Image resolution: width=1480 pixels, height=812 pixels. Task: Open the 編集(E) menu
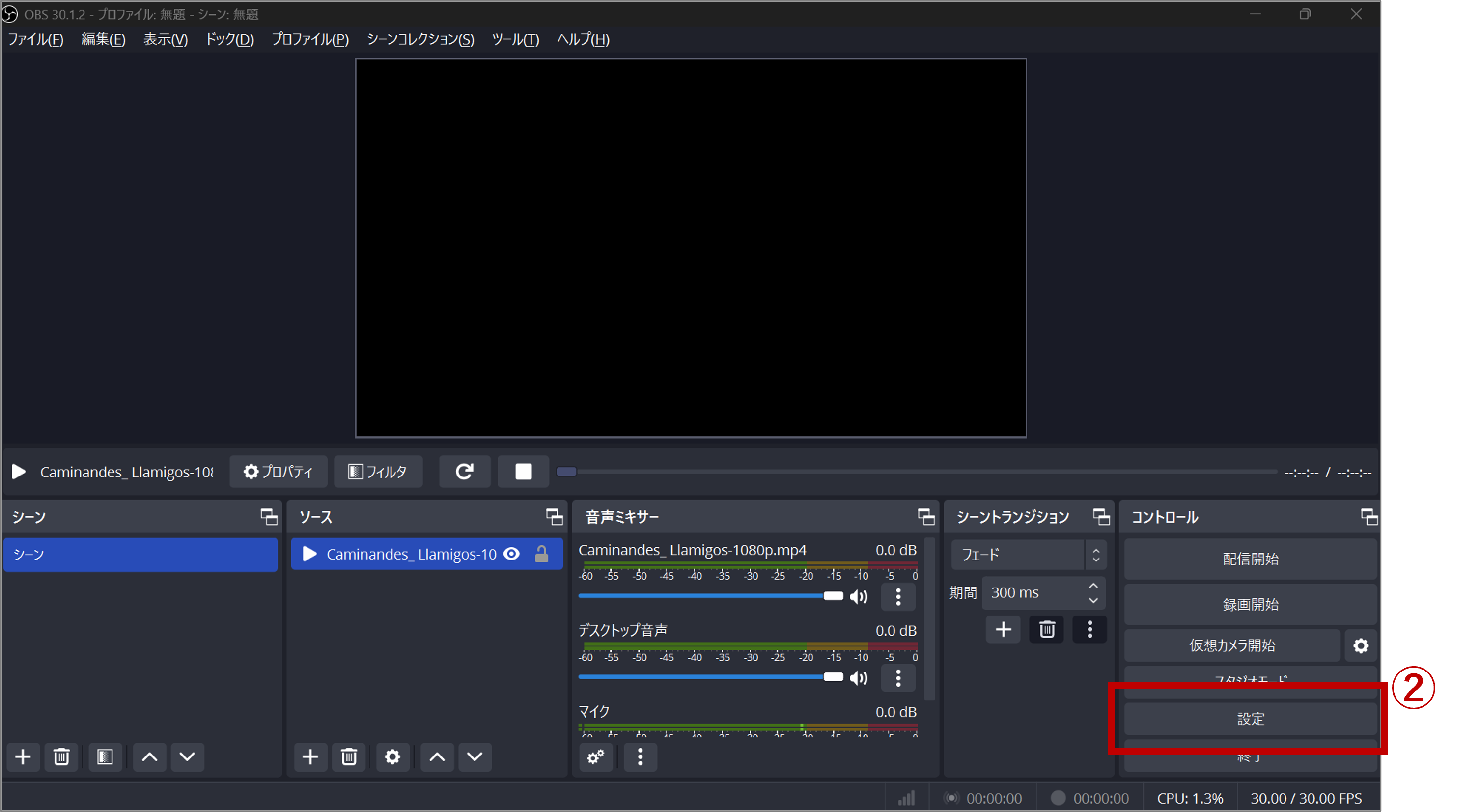[103, 40]
